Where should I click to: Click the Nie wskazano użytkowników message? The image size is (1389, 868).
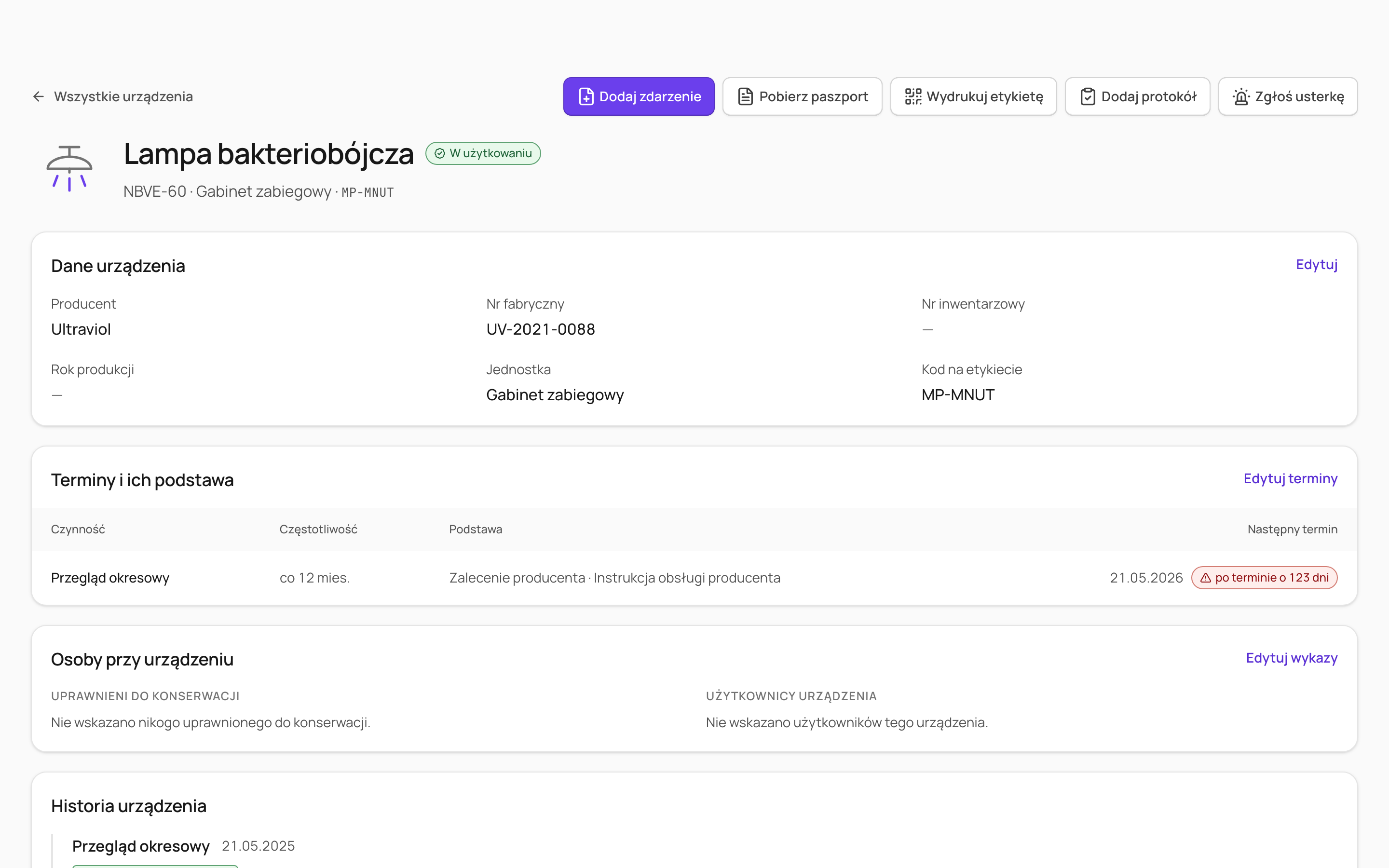pos(846,723)
